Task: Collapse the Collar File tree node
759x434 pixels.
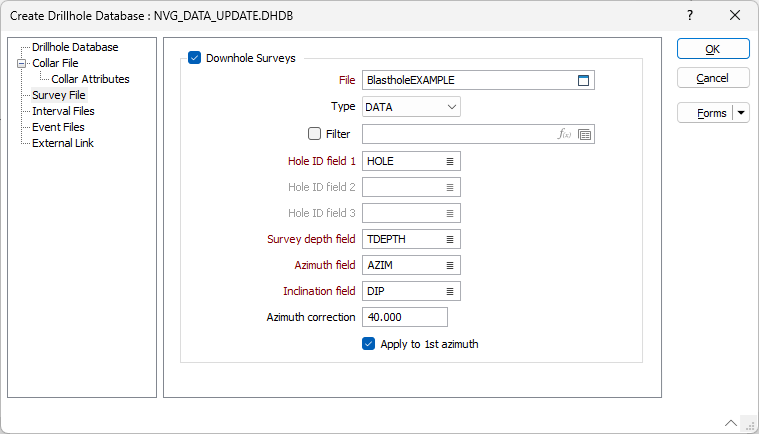Action: coord(21,63)
